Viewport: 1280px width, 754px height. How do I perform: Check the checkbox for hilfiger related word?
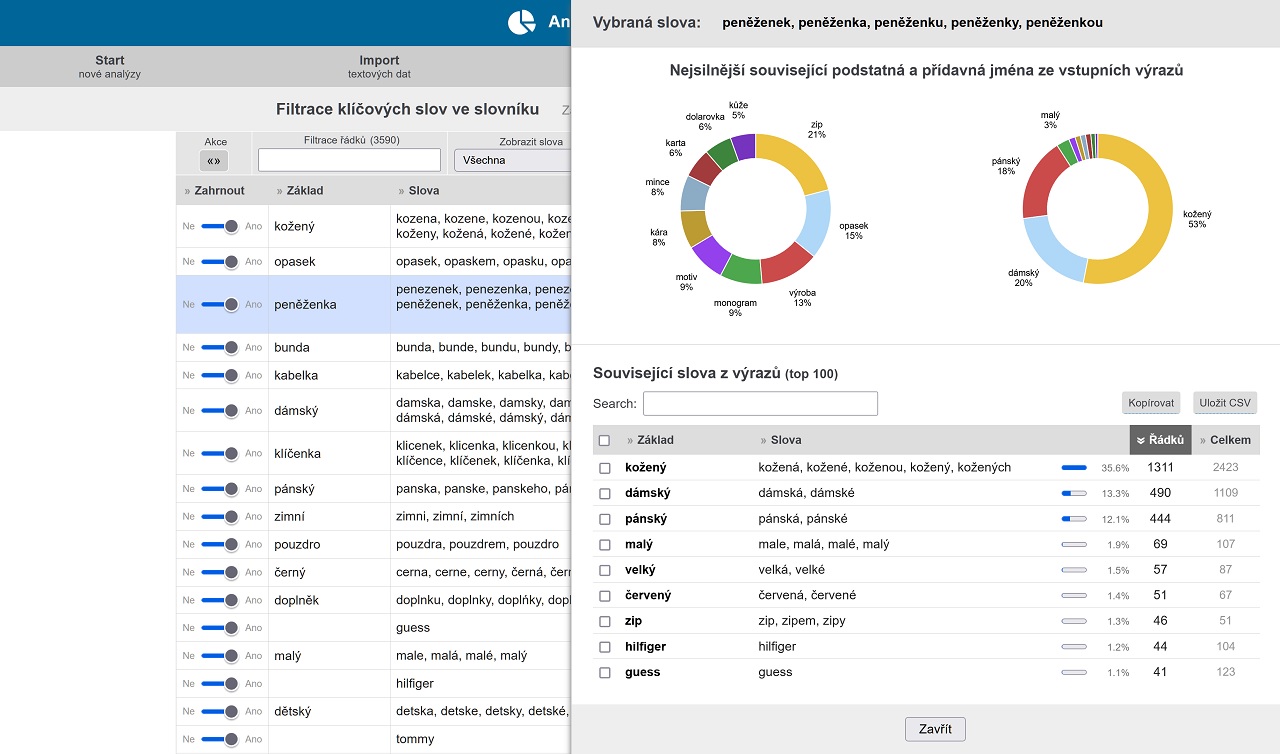click(604, 647)
